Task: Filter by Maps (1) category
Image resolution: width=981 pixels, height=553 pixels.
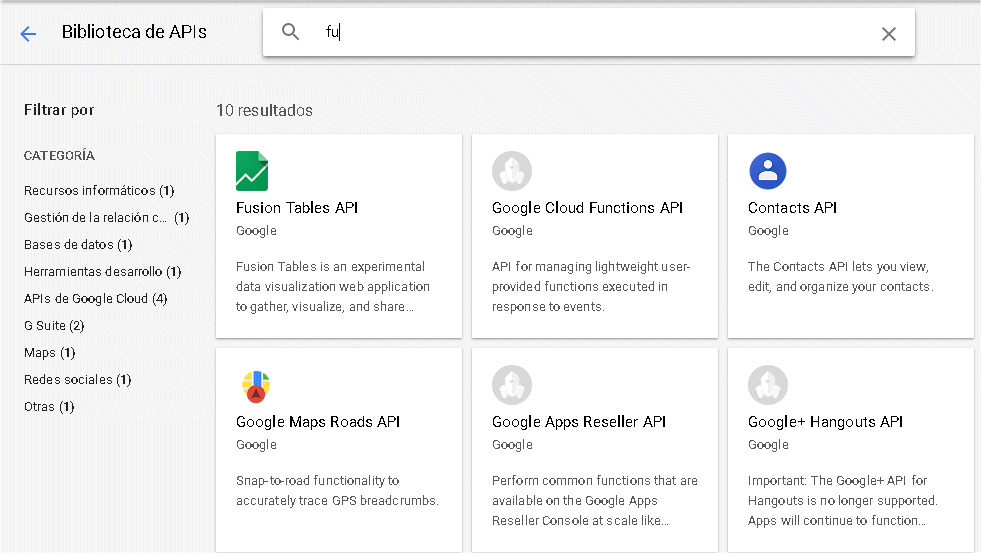Action: pos(49,353)
